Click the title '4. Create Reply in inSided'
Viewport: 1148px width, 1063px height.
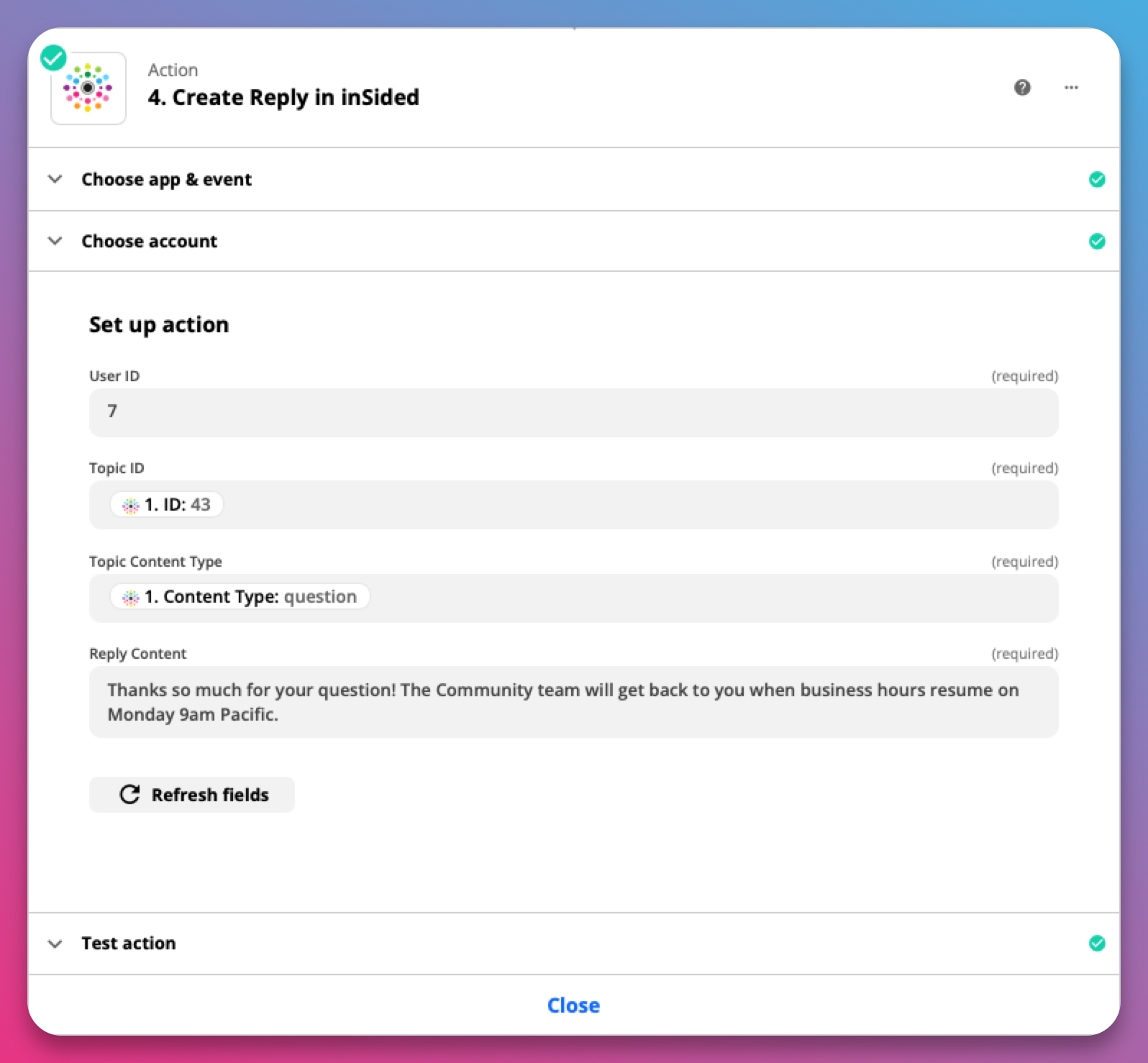coord(283,97)
